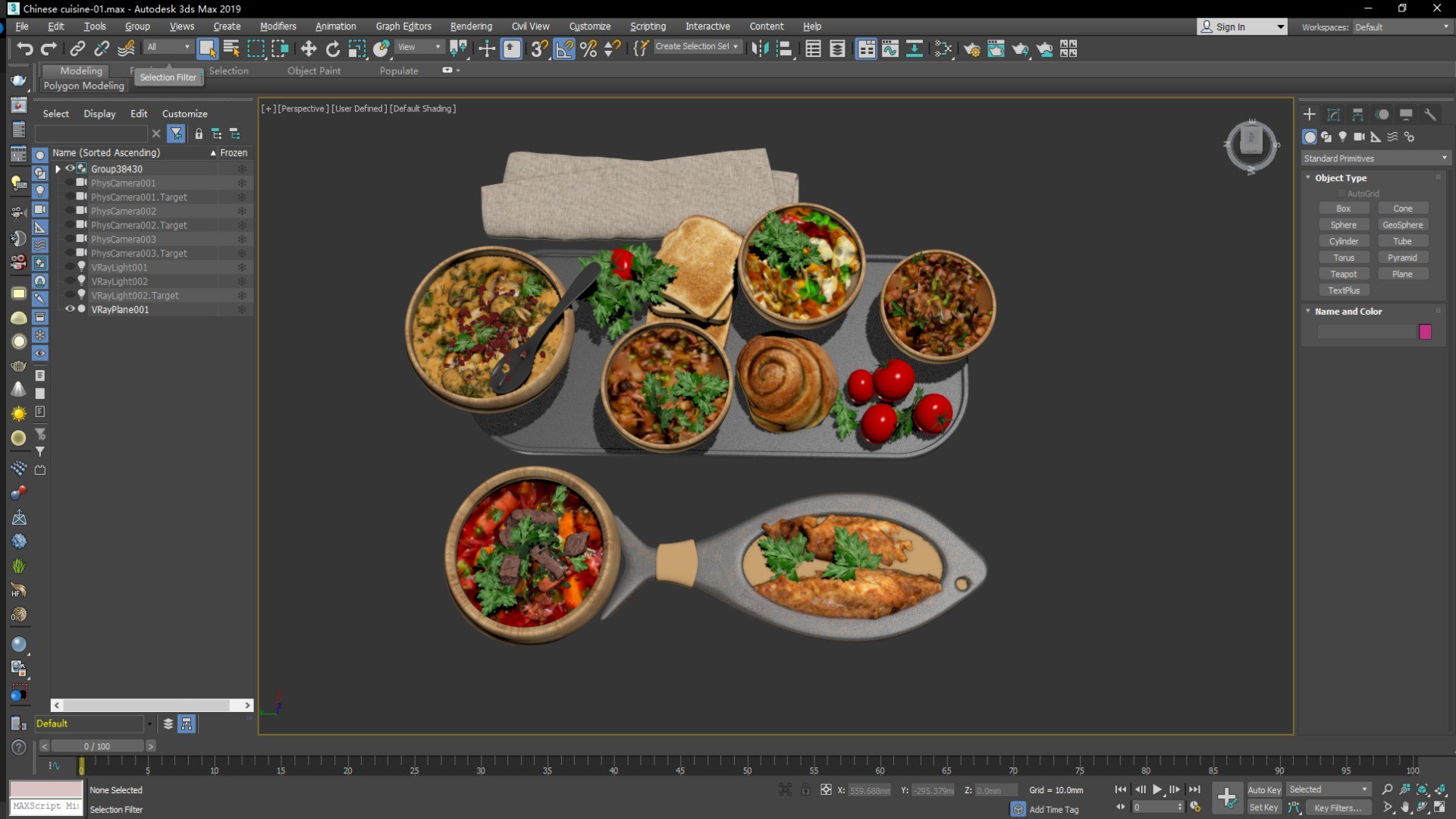The width and height of the screenshot is (1456, 819).
Task: Open the selection filter All dropdown
Action: tap(168, 47)
